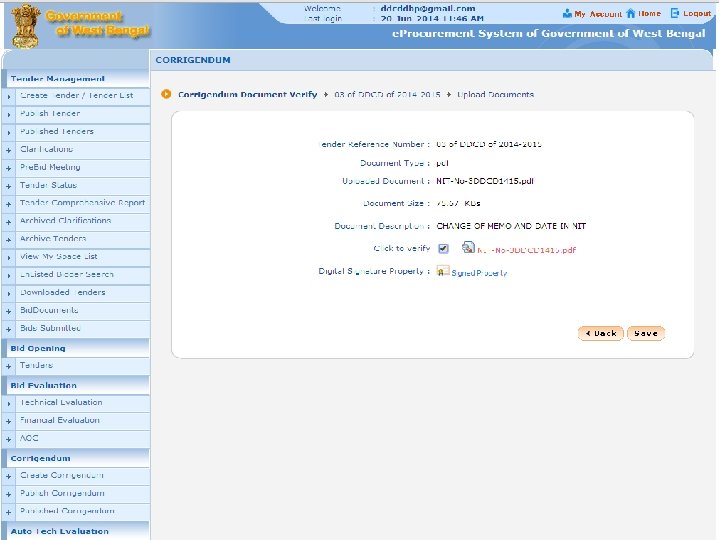Expand plus beside Clarifications
The height and width of the screenshot is (540, 720).
click(x=9, y=151)
